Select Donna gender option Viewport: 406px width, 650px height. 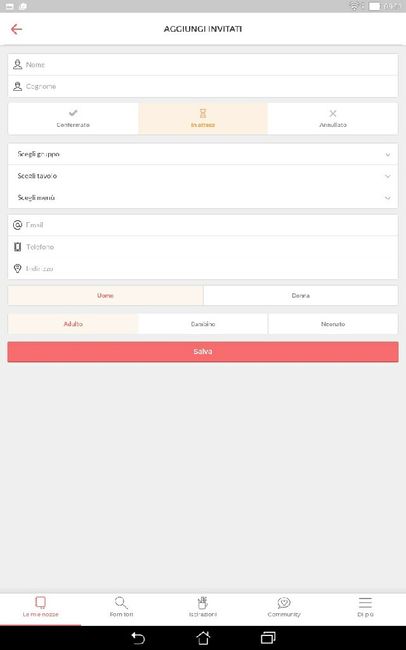click(301, 296)
